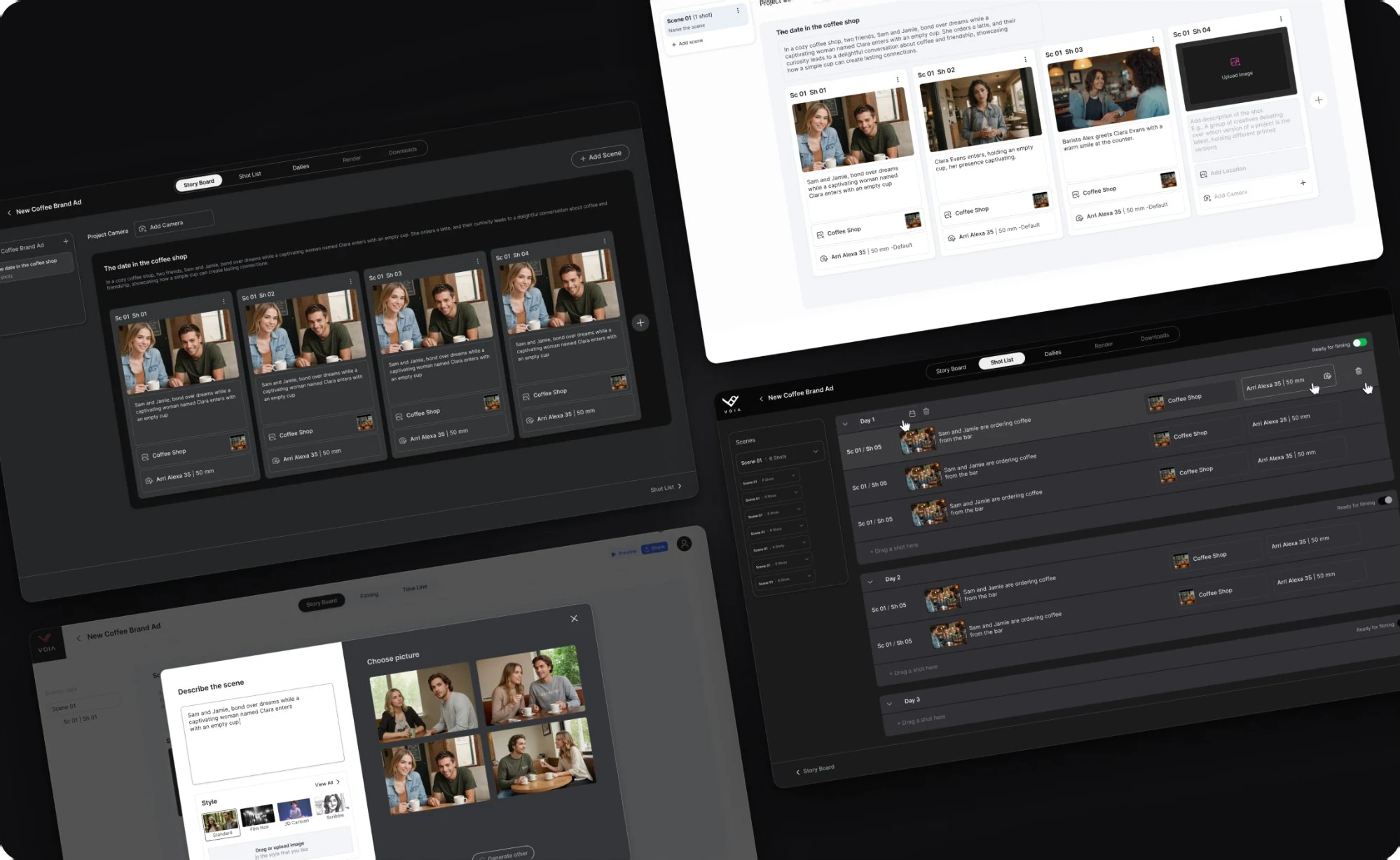The height and width of the screenshot is (860, 1400).
Task: Click Add scene in the light window sidebar
Action: (687, 43)
